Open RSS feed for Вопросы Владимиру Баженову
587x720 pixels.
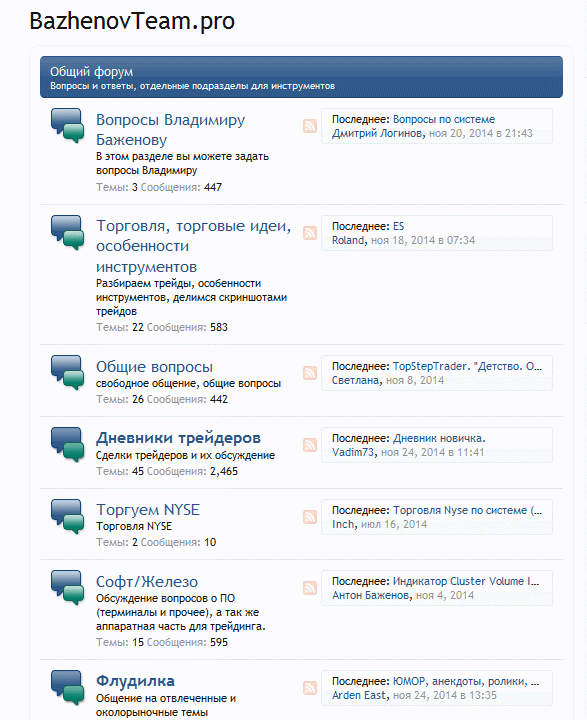point(310,126)
